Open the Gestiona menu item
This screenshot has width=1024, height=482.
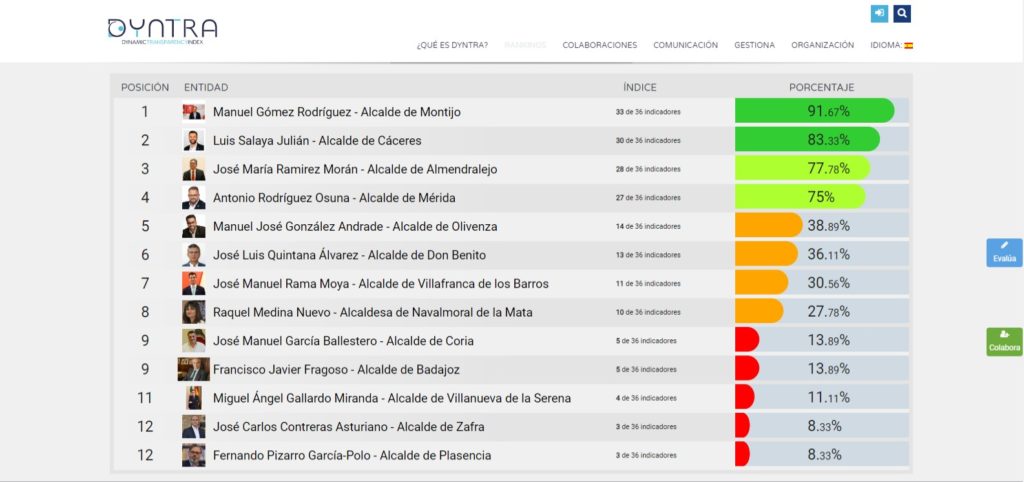tap(754, 45)
